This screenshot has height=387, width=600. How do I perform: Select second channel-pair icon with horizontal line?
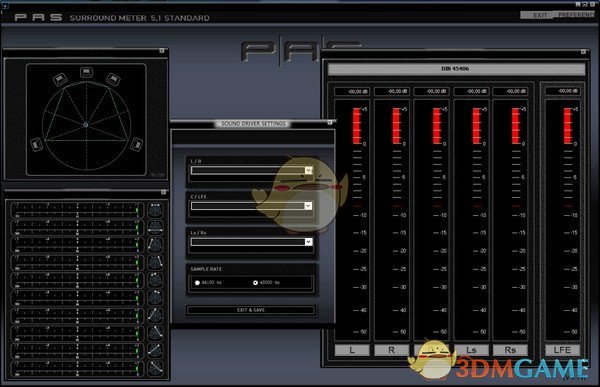pos(155,228)
